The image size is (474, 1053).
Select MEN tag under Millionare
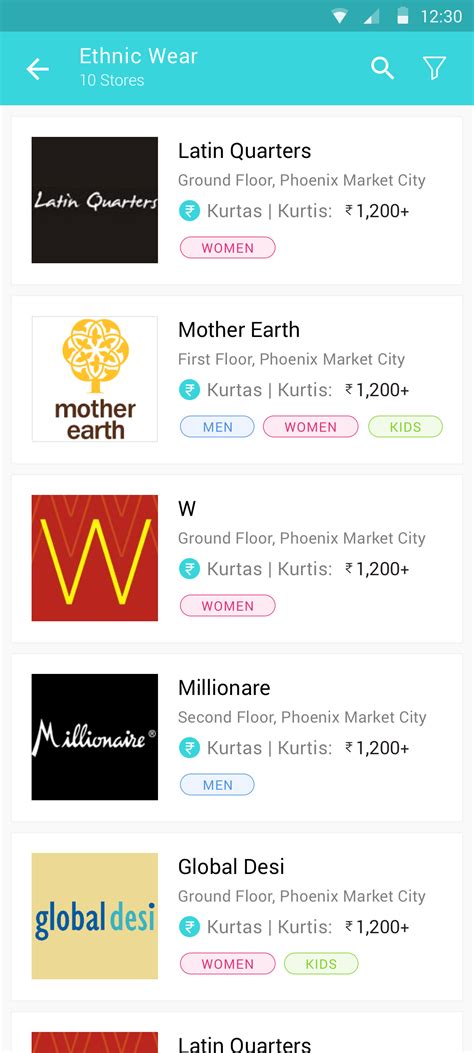[217, 784]
